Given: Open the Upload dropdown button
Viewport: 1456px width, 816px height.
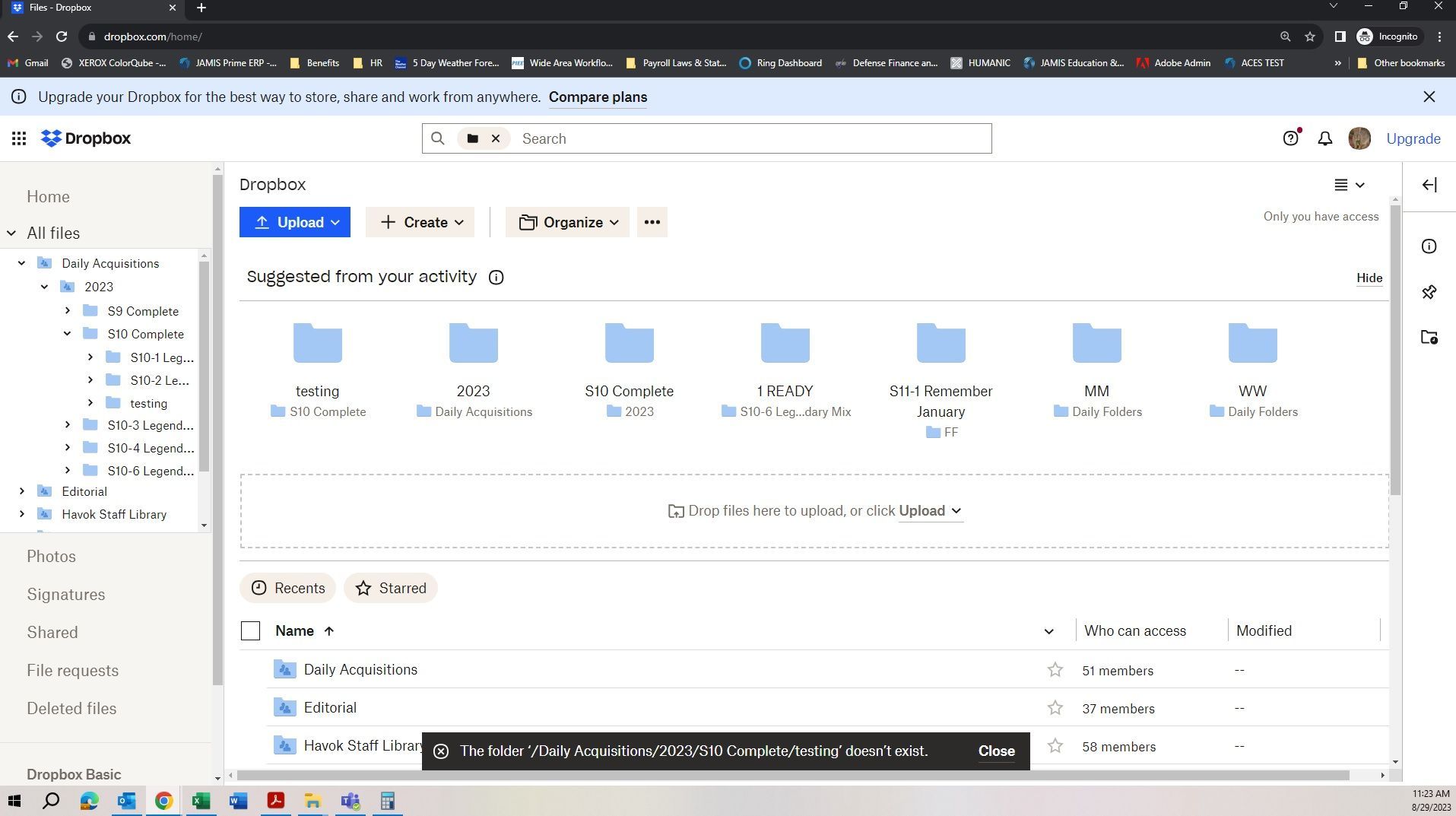Looking at the screenshot, I should tap(295, 222).
